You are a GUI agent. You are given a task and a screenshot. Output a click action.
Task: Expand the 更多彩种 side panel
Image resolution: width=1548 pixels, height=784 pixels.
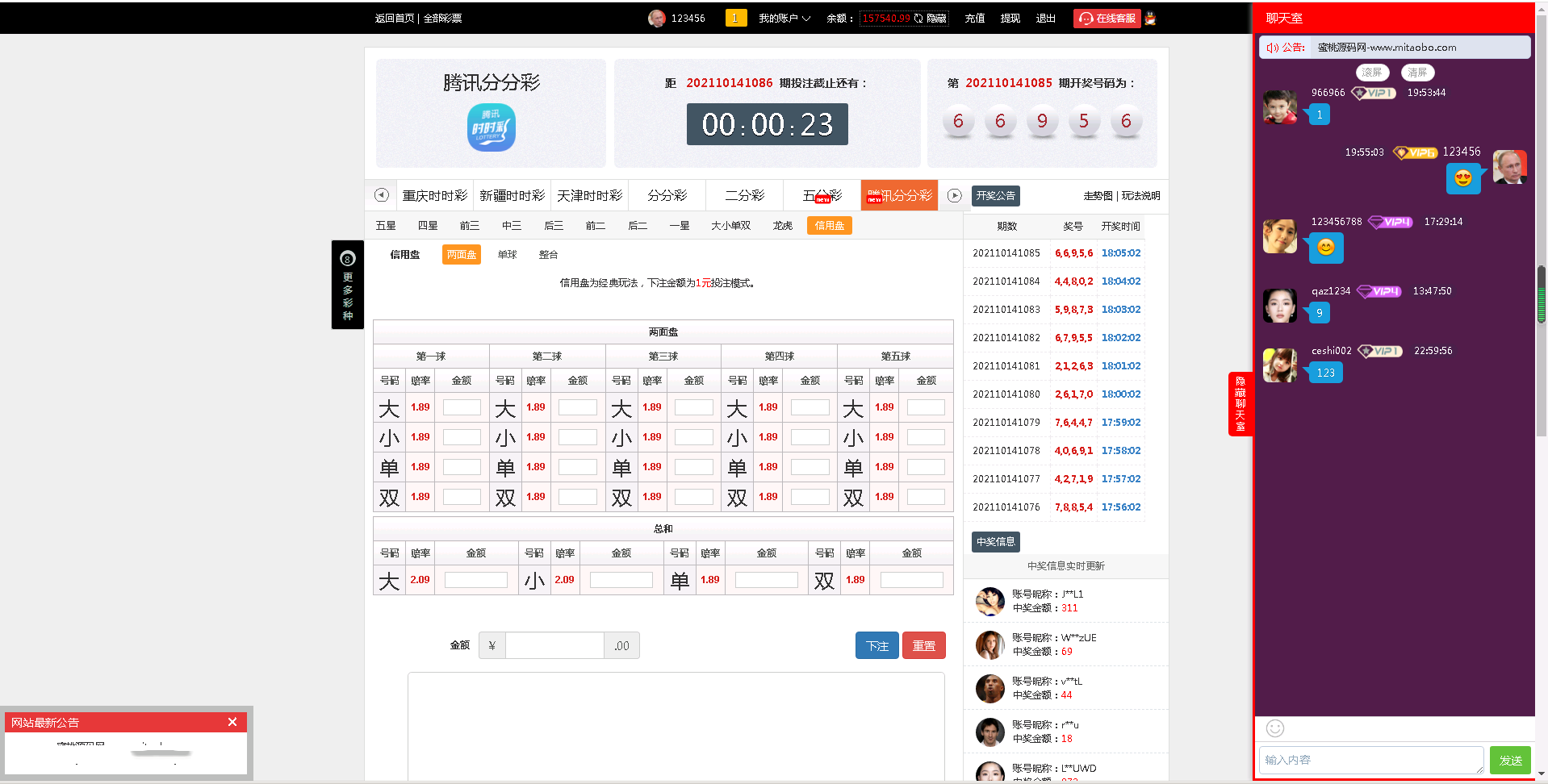pos(348,285)
